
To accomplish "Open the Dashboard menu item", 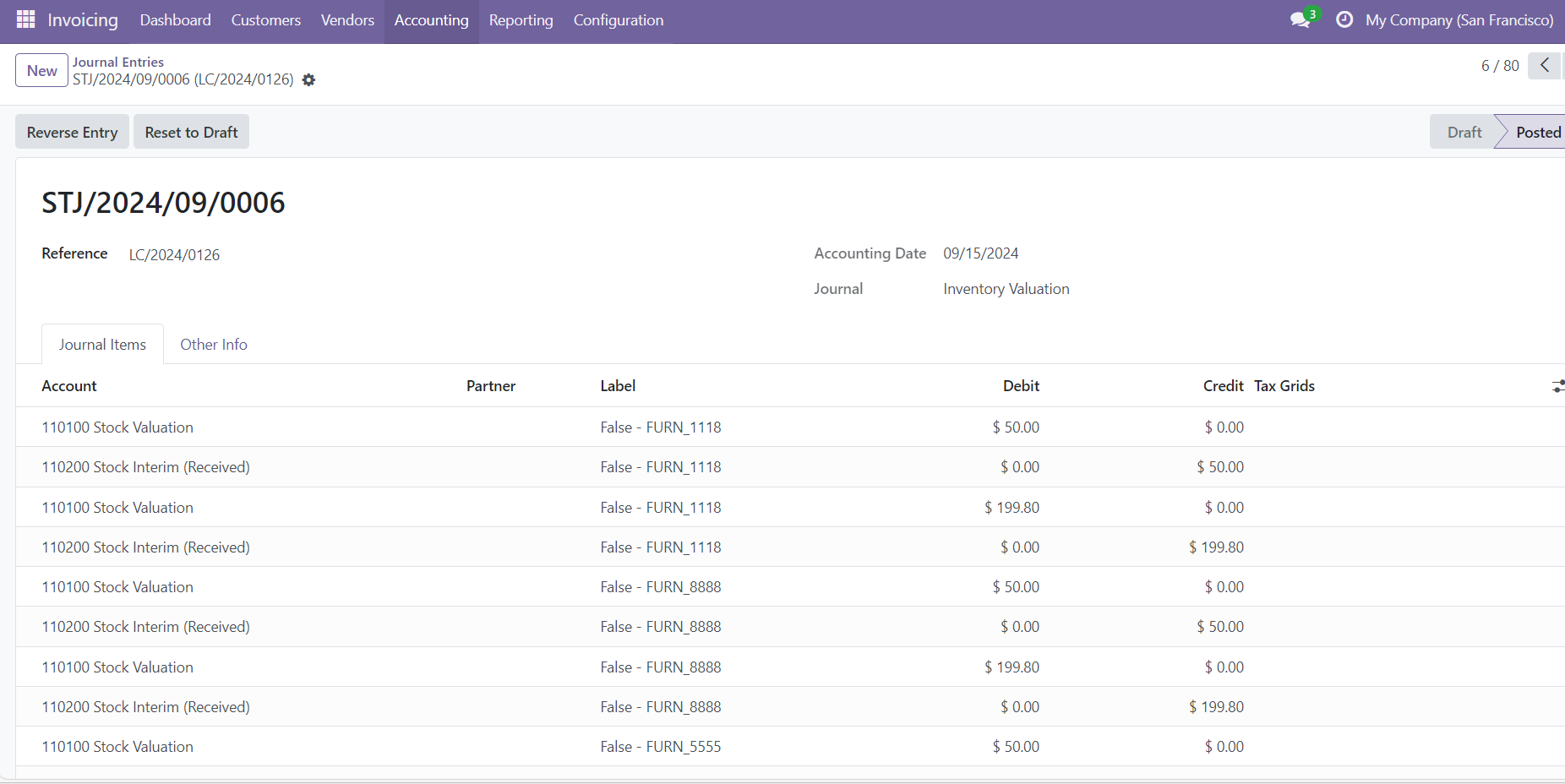I will (x=175, y=20).
